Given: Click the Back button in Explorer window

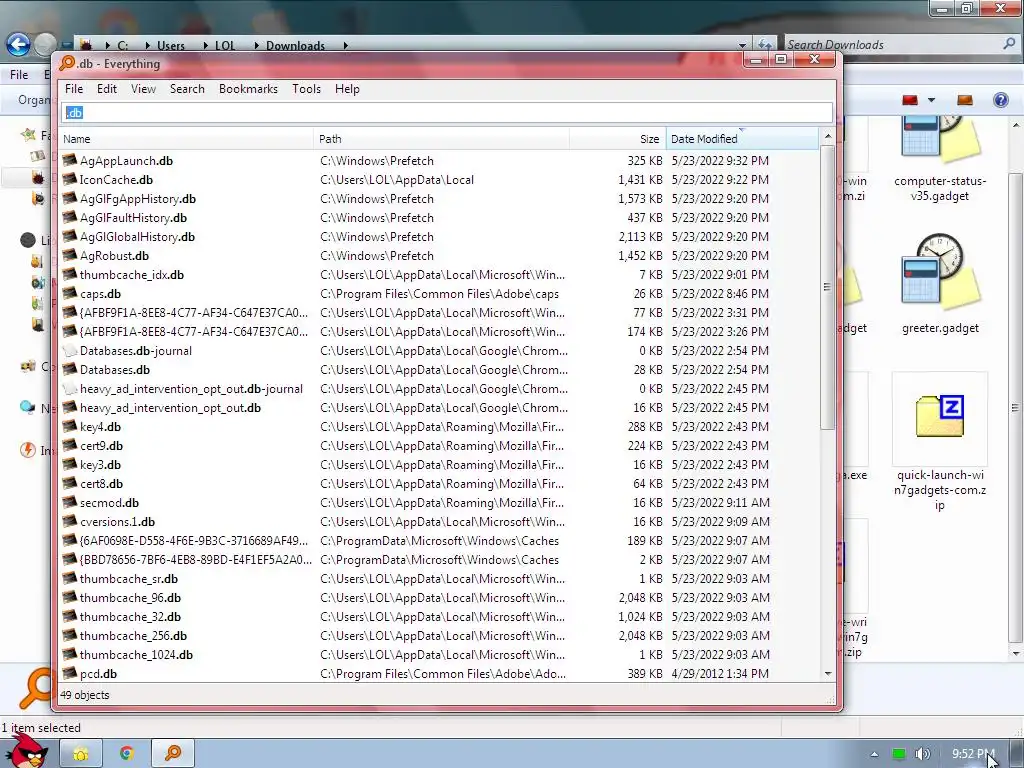Looking at the screenshot, I should tap(18, 44).
